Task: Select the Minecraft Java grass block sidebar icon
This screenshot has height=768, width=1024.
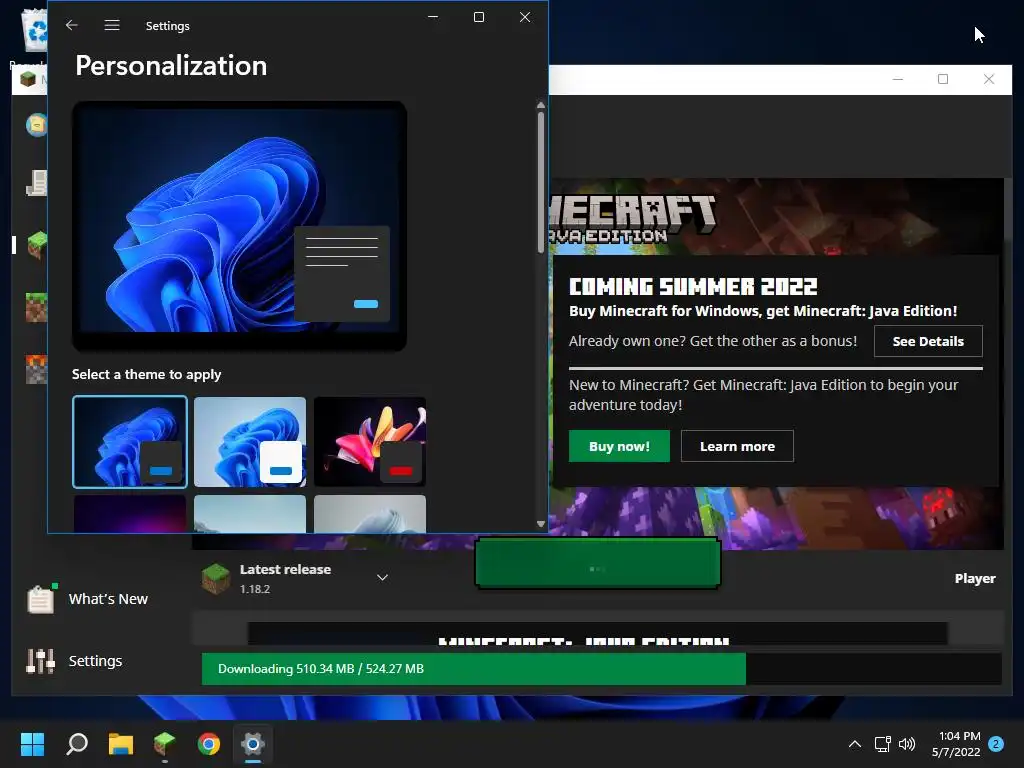Action: pos(37,245)
